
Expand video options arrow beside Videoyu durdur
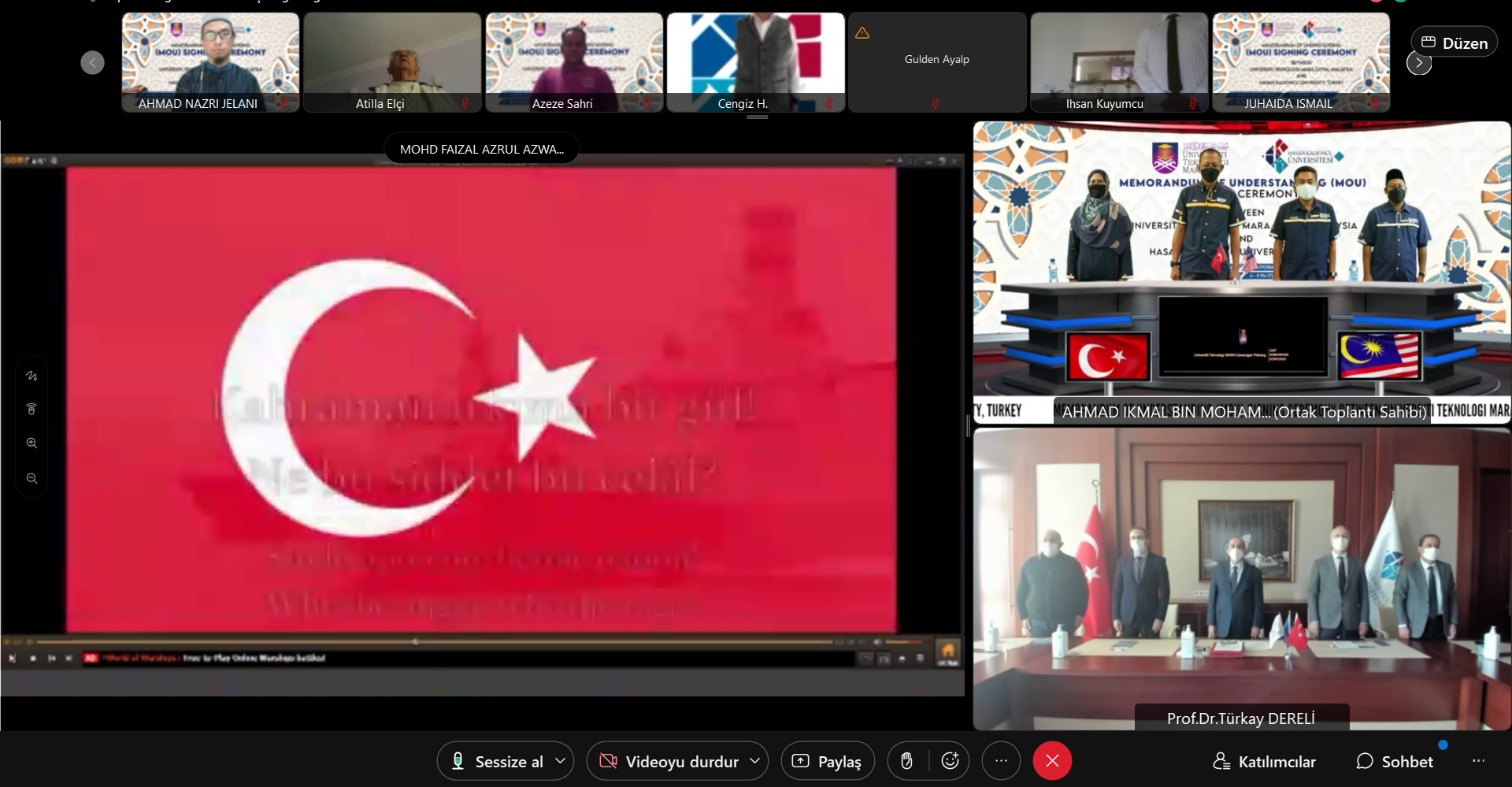(x=754, y=761)
